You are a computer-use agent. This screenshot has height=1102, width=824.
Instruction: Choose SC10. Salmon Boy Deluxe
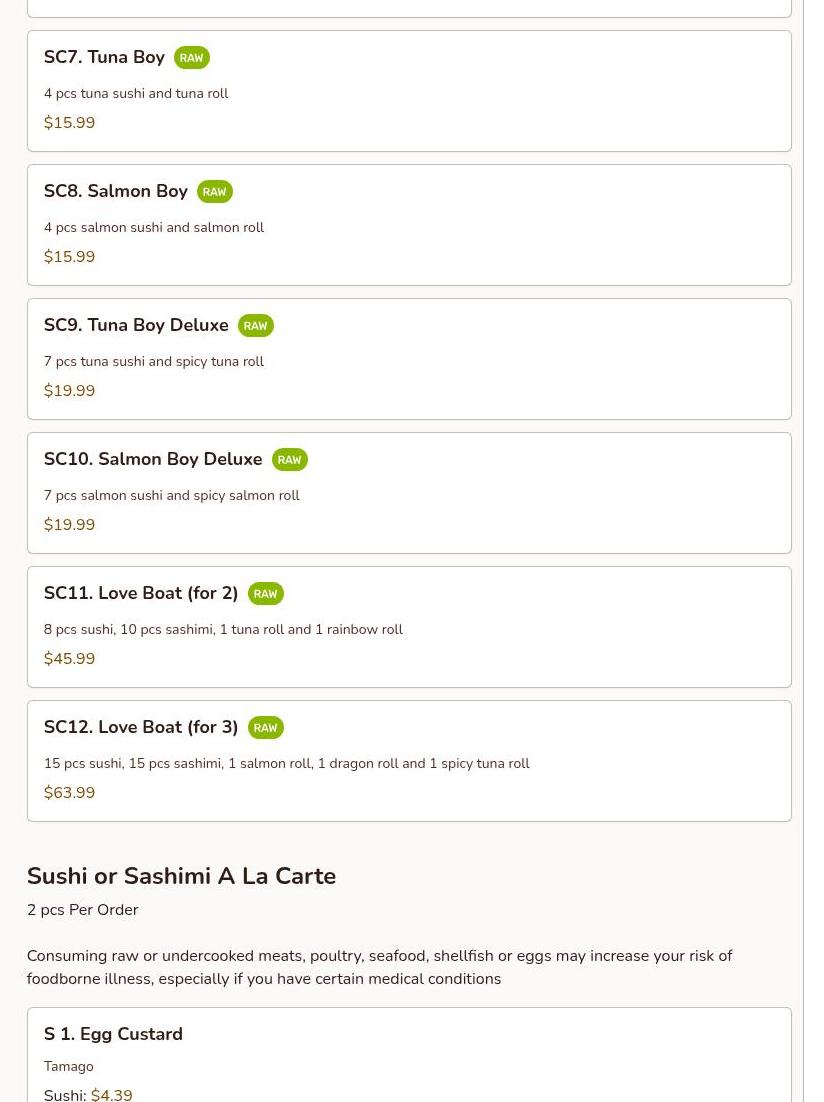[x=409, y=493]
